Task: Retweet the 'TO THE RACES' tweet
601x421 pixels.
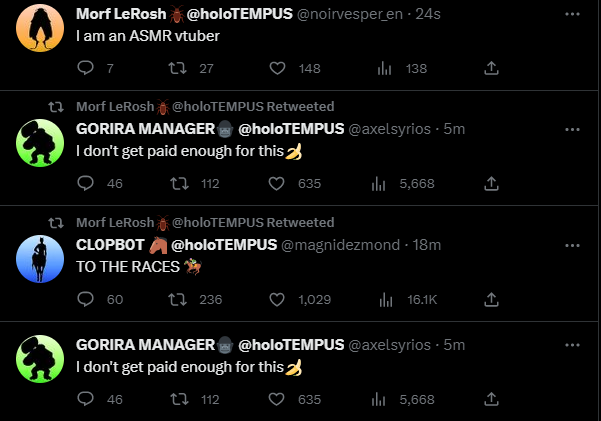Action: (x=177, y=299)
